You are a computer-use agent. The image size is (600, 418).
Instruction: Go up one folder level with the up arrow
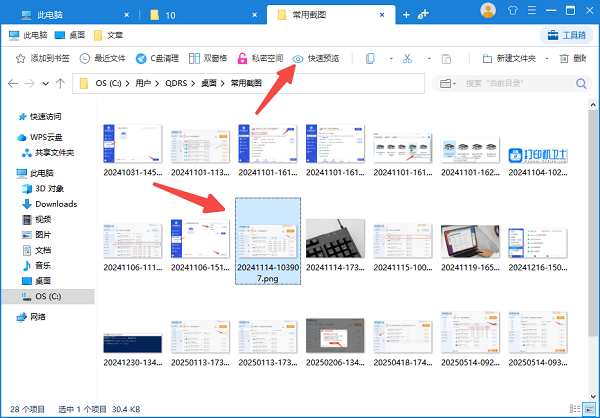(x=62, y=83)
